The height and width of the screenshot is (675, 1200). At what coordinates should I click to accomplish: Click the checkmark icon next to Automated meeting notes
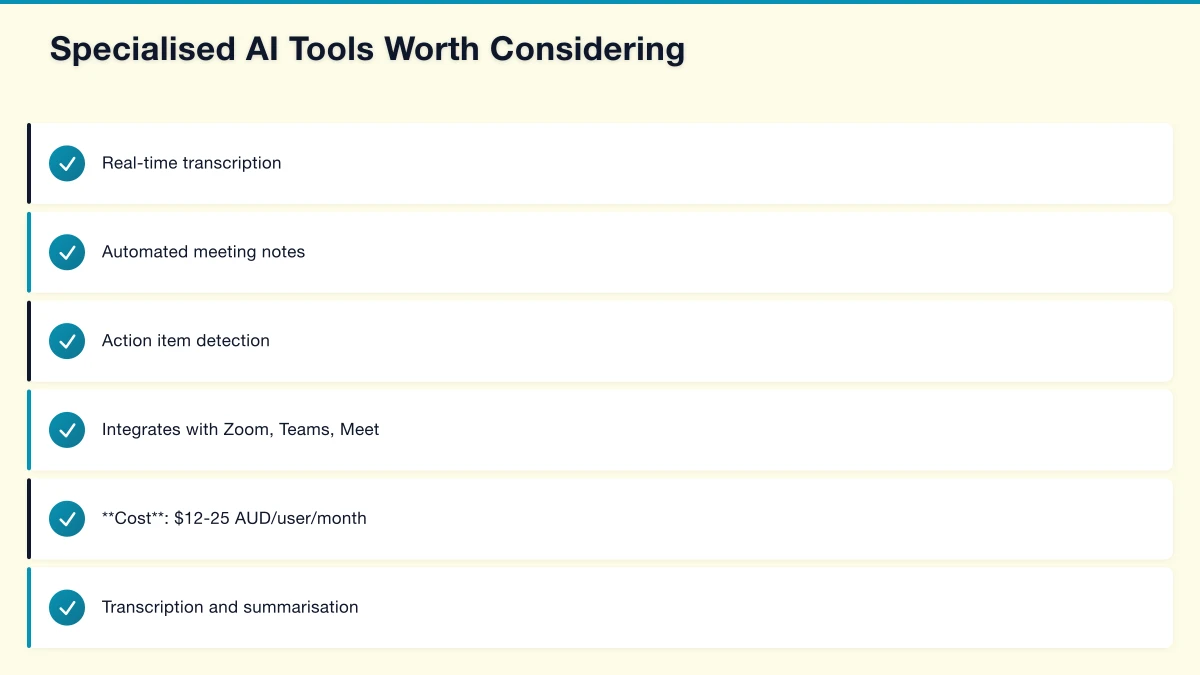tap(67, 252)
